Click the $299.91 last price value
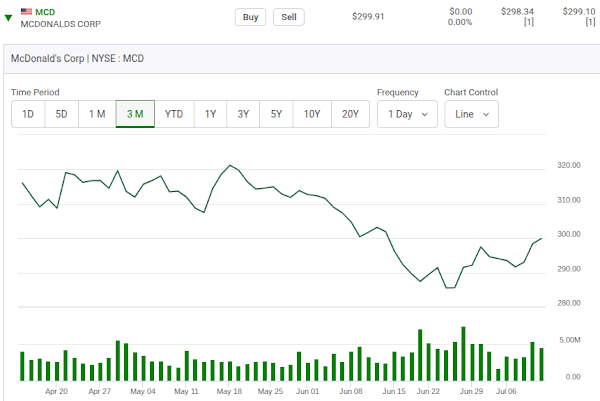This screenshot has height=401, width=600. click(368, 16)
